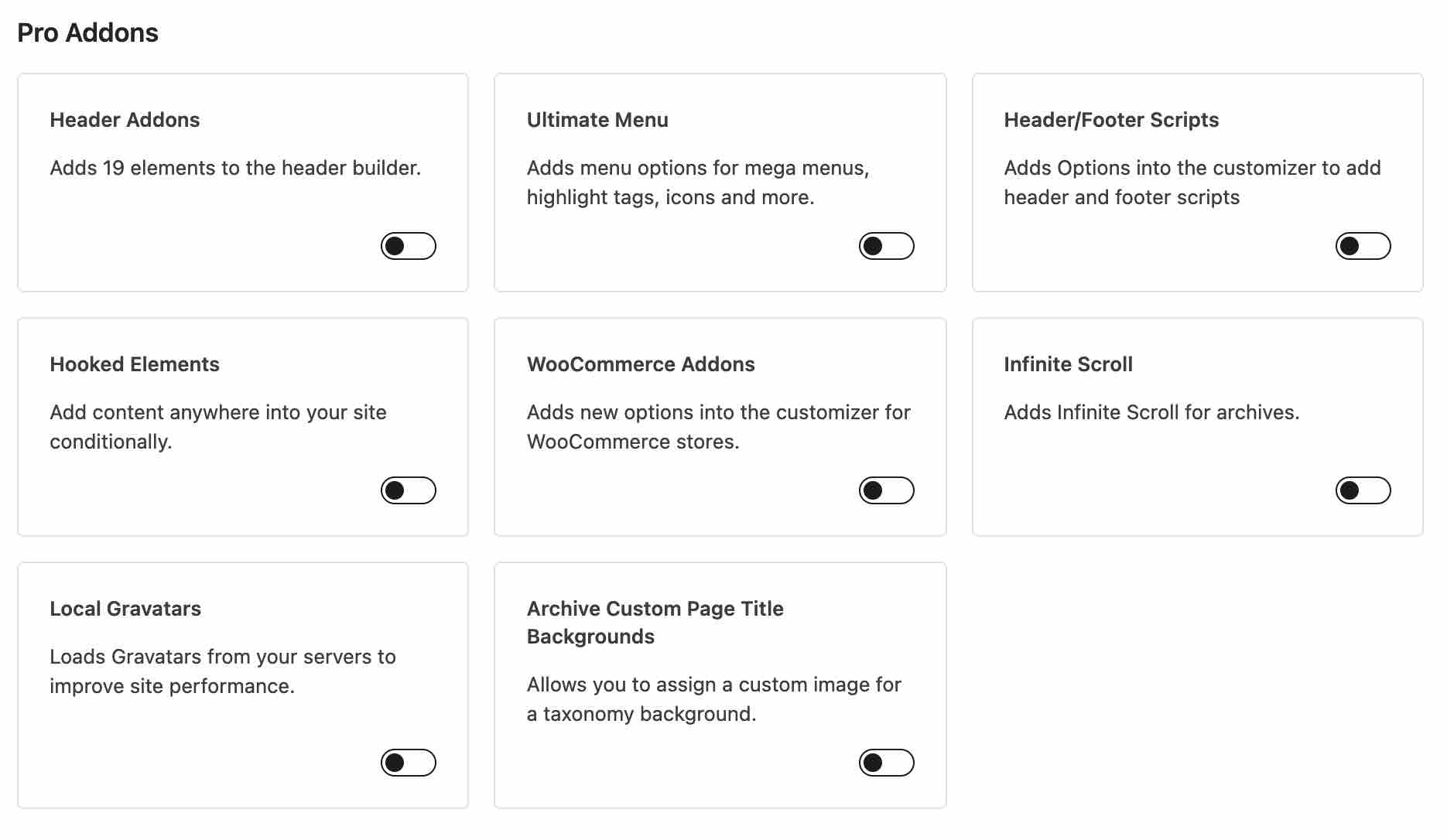This screenshot has height=840, width=1447.
Task: Turn on the Ultimate Menu switch
Action: pyautogui.click(x=885, y=247)
